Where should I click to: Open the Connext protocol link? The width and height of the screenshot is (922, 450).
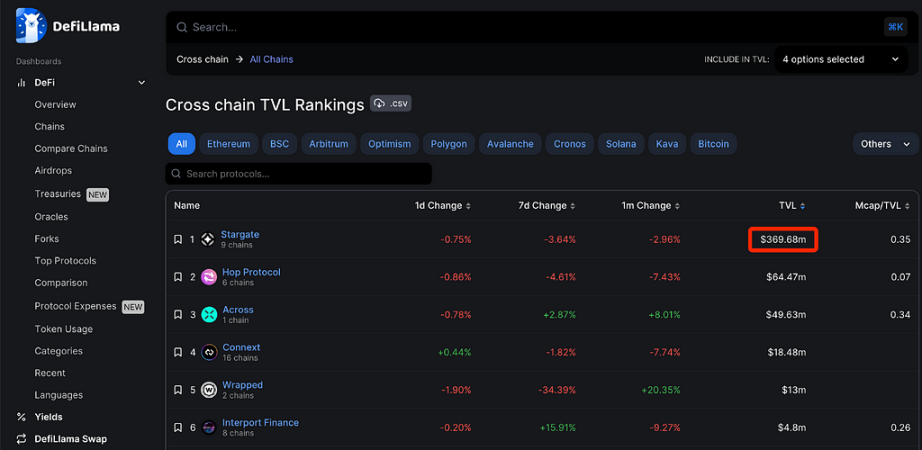coord(241,347)
